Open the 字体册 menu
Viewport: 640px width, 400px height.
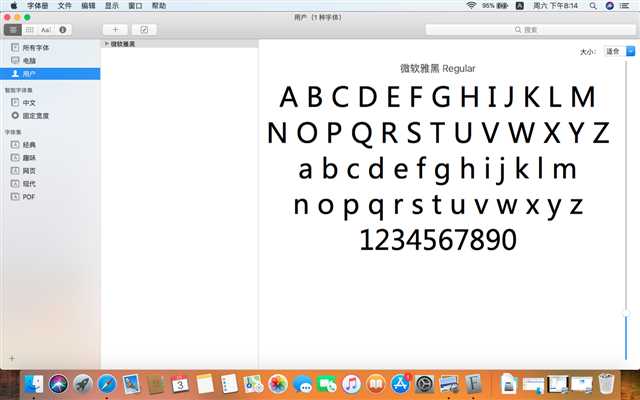(38, 6)
